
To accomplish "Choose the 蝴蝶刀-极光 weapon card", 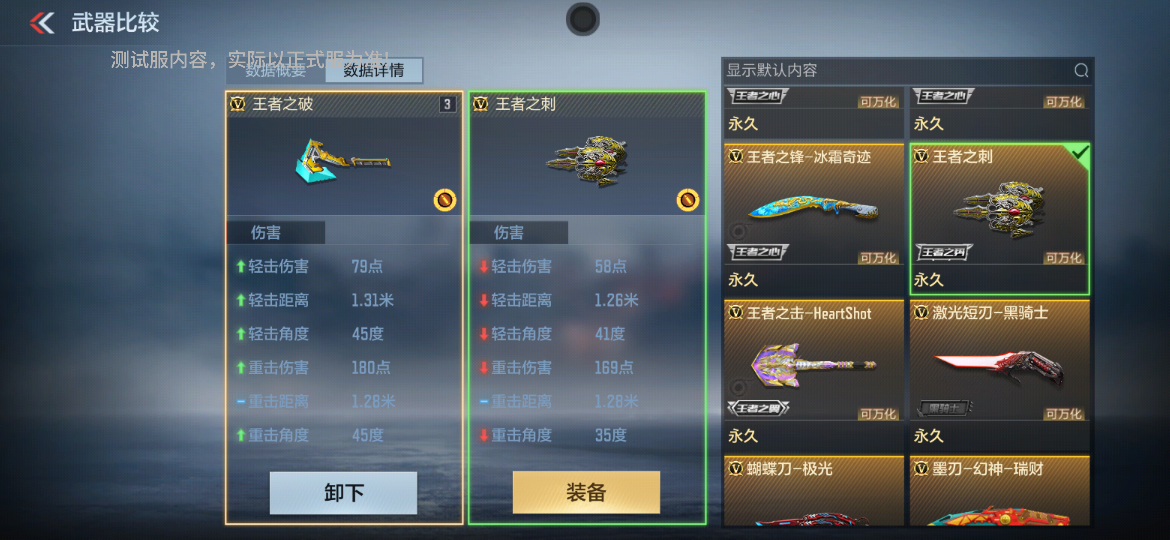I will [x=813, y=491].
